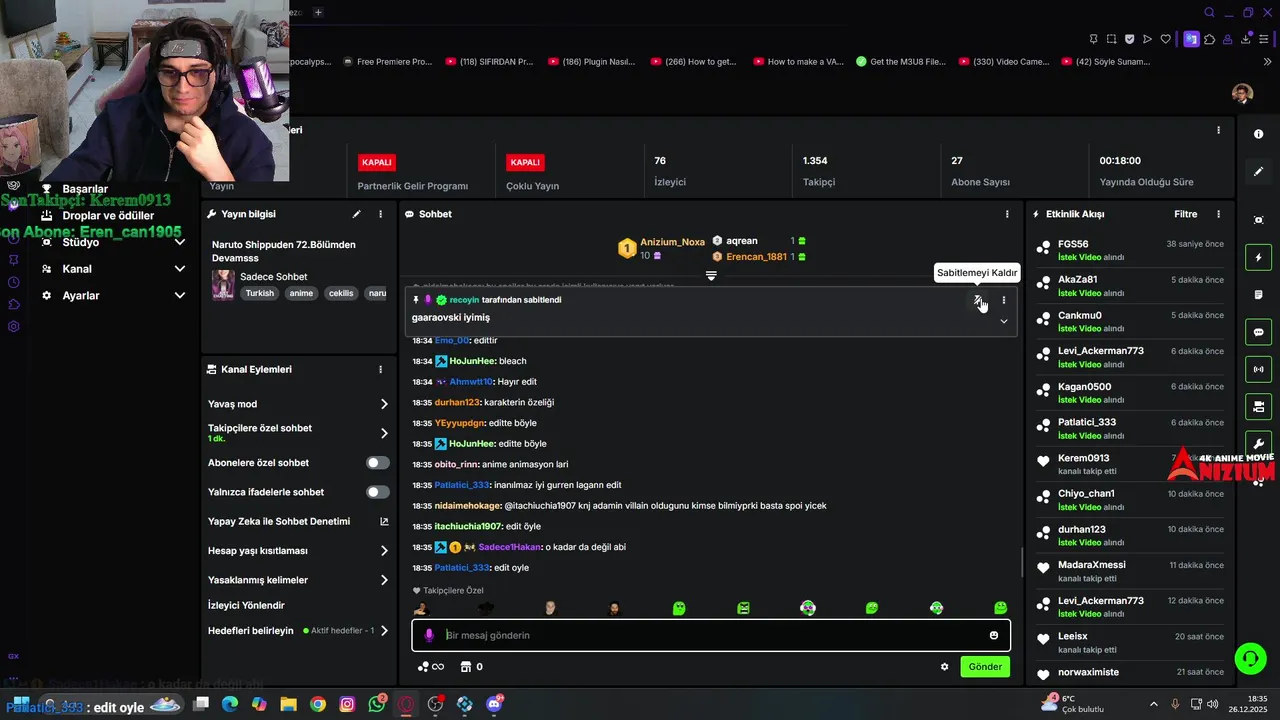This screenshot has width=1280, height=720.
Task: Click the purple microphone icon in chat input
Action: point(429,635)
